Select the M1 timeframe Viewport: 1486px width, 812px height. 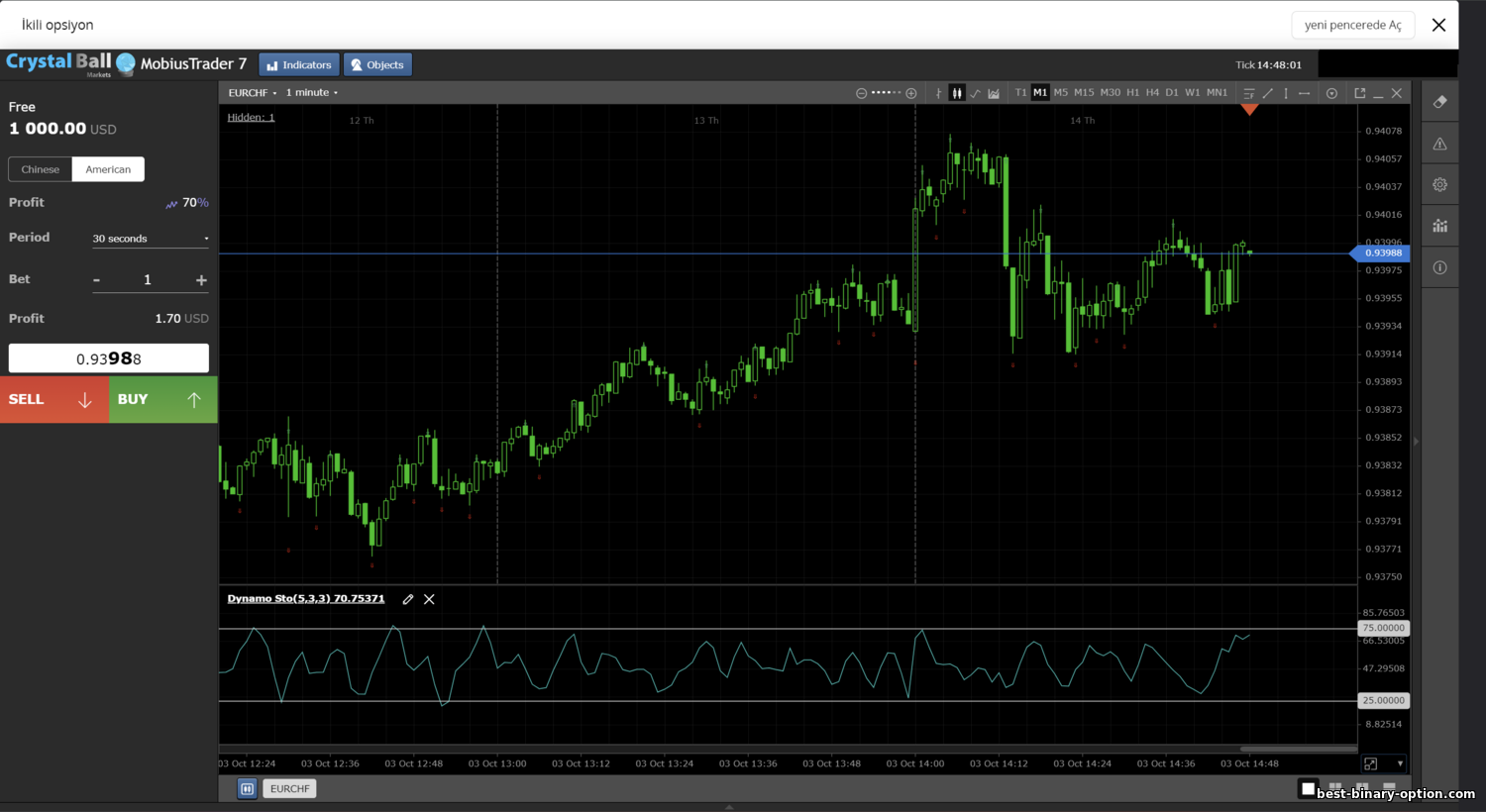click(x=1040, y=93)
